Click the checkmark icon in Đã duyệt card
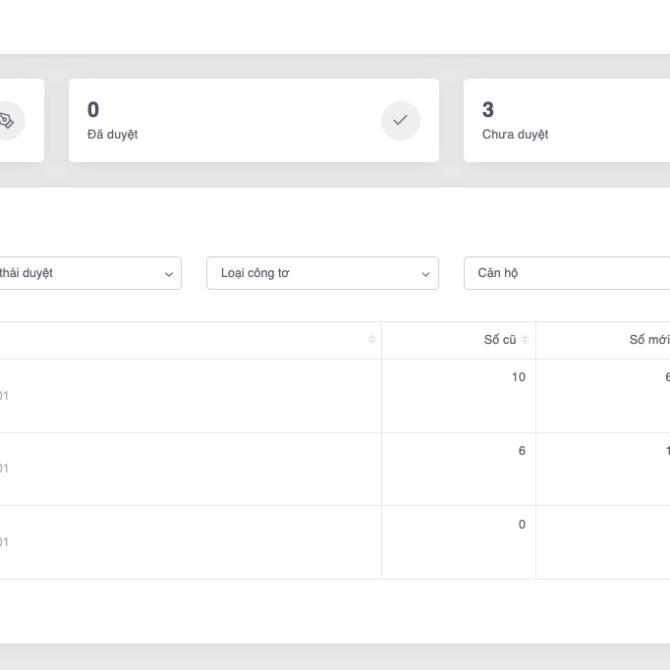The image size is (670, 670). [400, 121]
